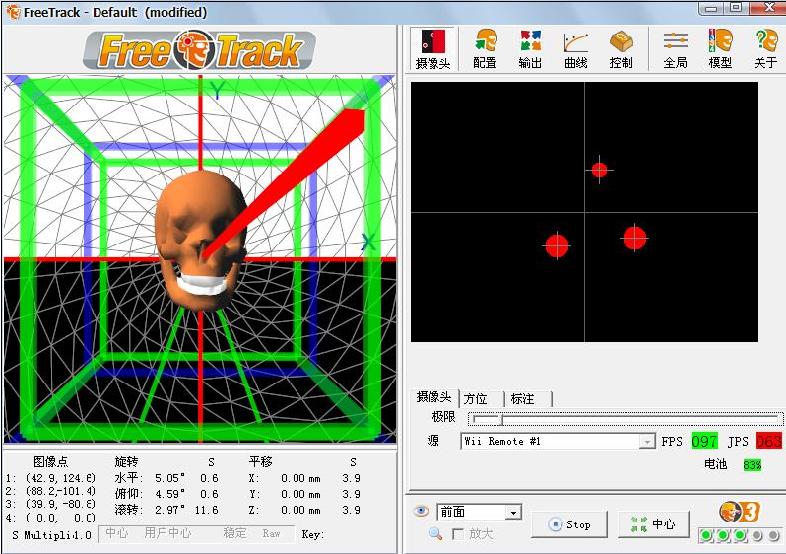Click image point 2 coordinates (88.2,-101.4)
786x554 pixels.
coord(60,490)
